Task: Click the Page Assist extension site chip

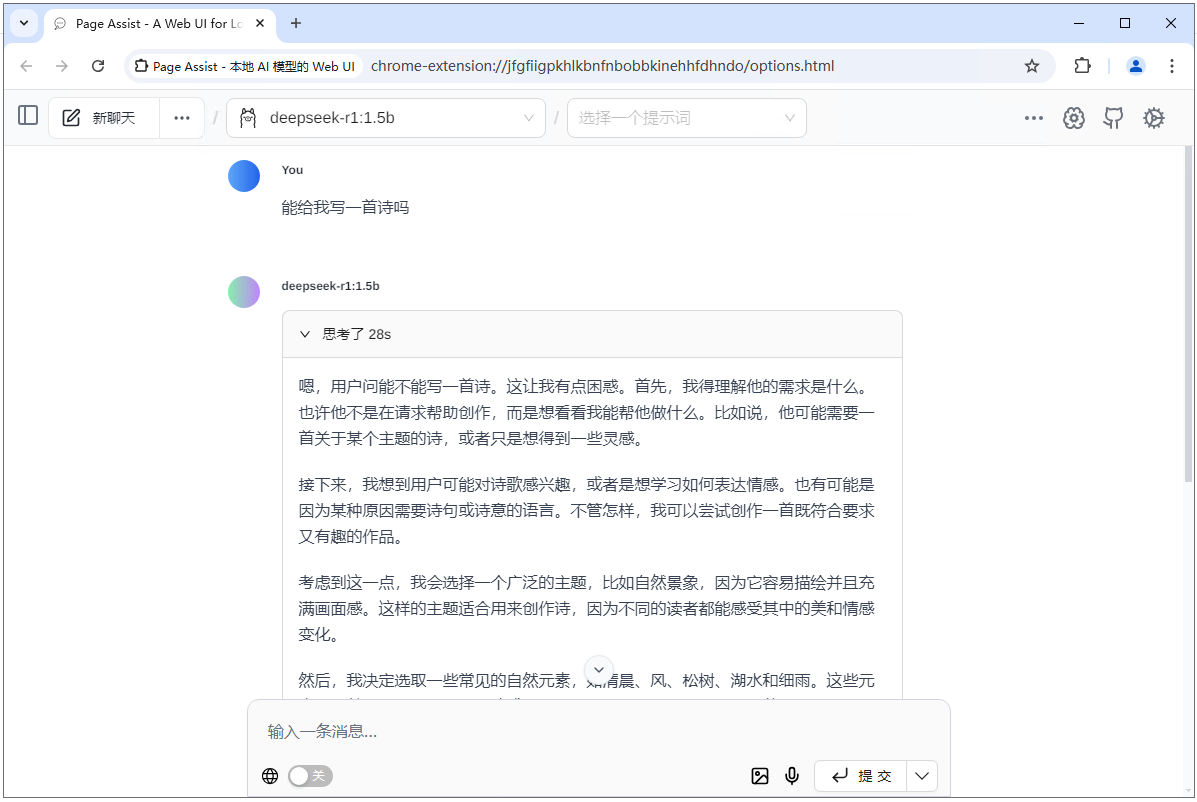Action: point(244,66)
